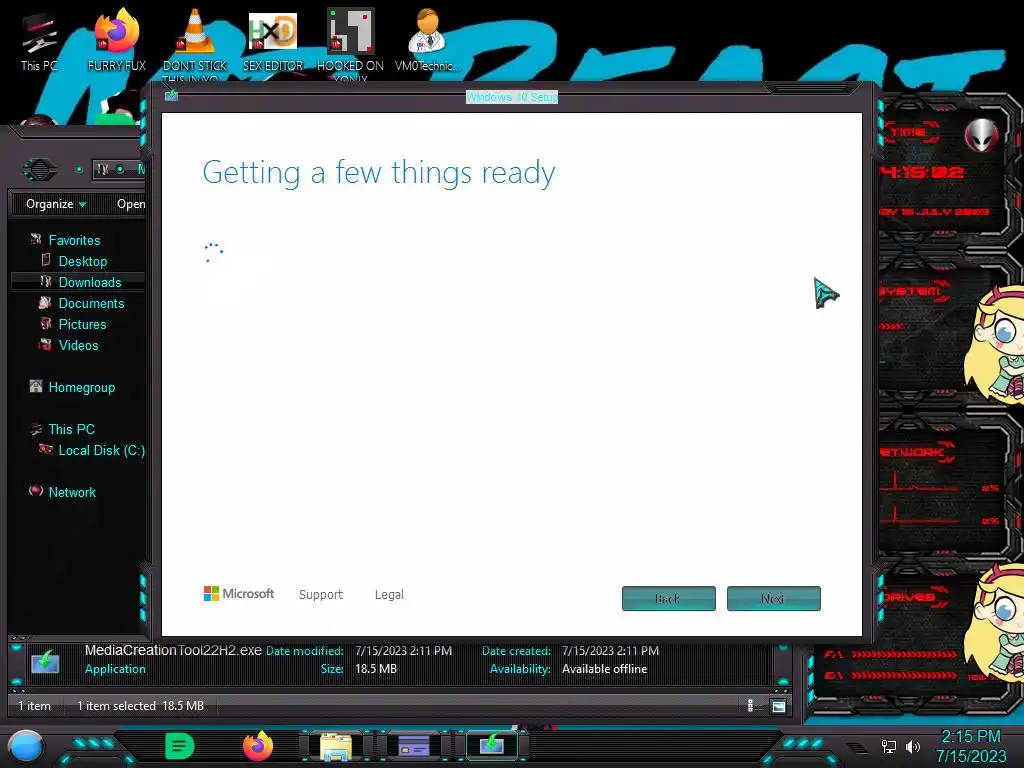Click the network tray icon
The height and width of the screenshot is (768, 1024).
pyautogui.click(x=889, y=746)
